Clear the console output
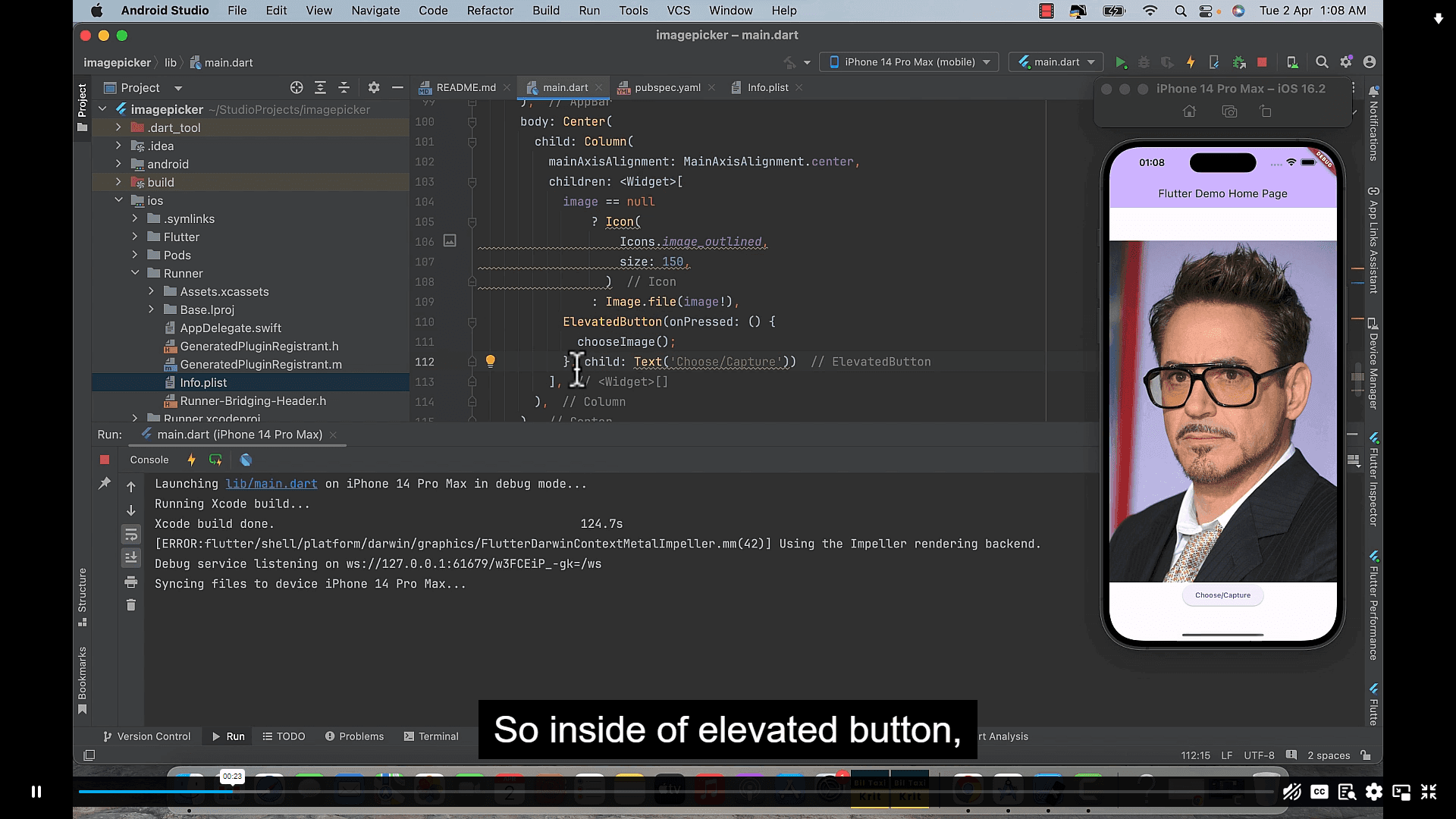This screenshot has height=819, width=1456. (x=130, y=604)
